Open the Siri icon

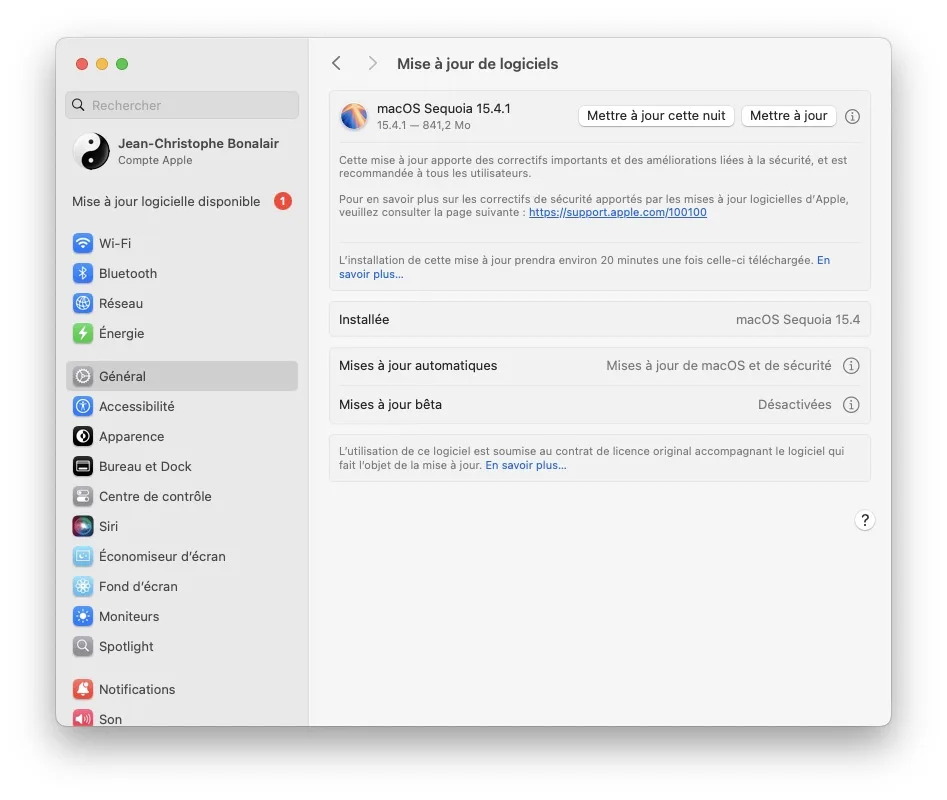(83, 526)
